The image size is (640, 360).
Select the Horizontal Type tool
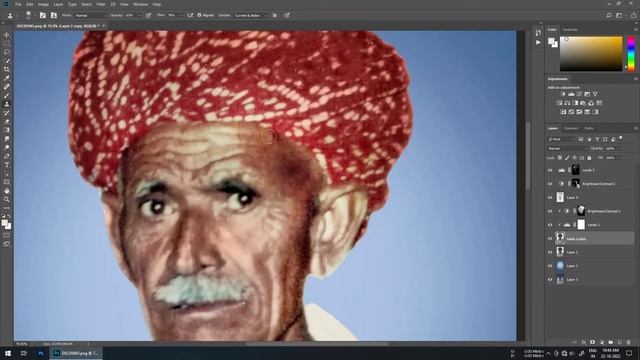coord(7,165)
